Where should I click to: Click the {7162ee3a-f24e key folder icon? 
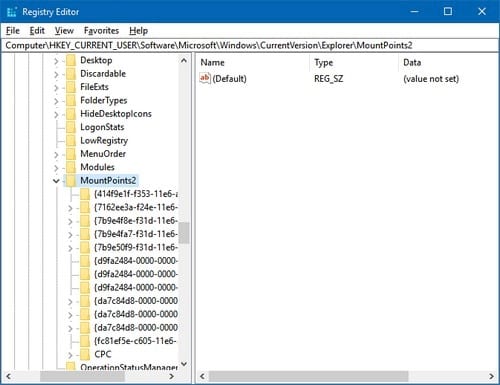pos(85,208)
